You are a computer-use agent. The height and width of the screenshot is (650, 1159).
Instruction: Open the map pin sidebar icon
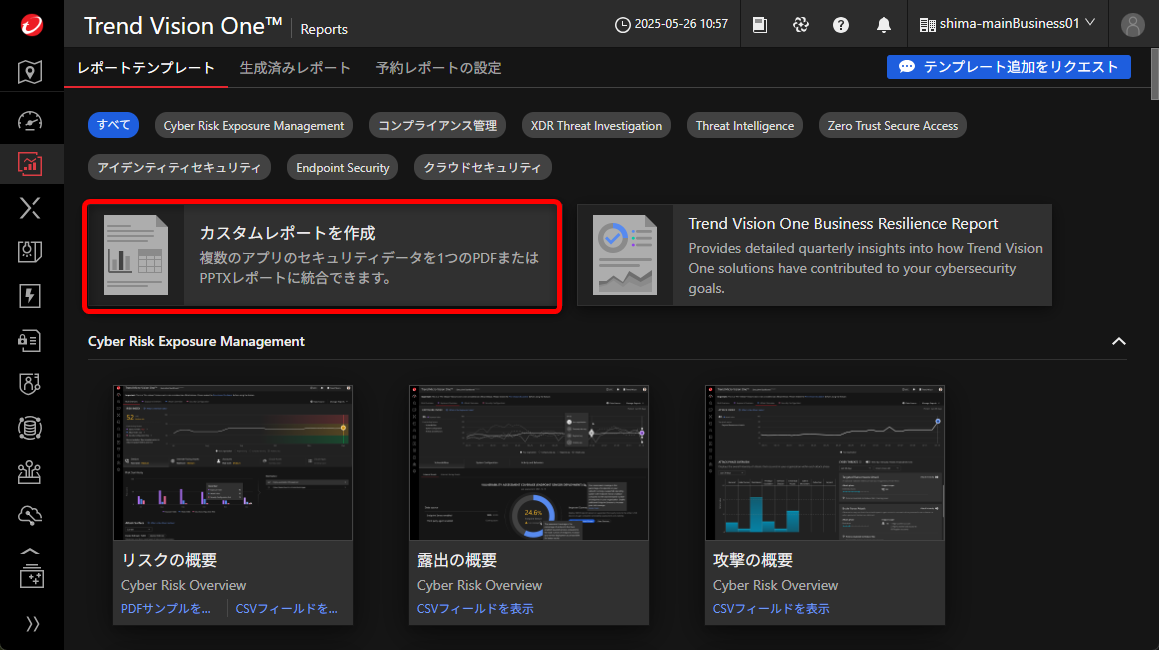click(x=30, y=72)
